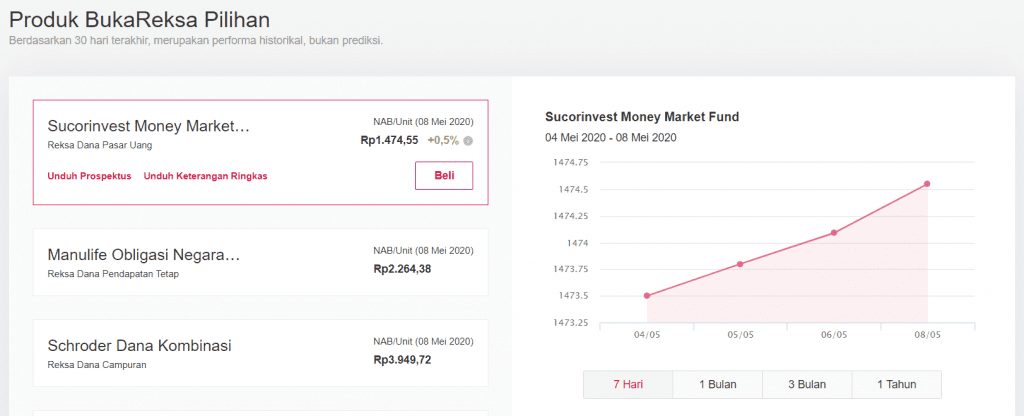Screen dimensions: 1024x416
Task: Pick the 08/05 data point on chart
Action: click(927, 184)
